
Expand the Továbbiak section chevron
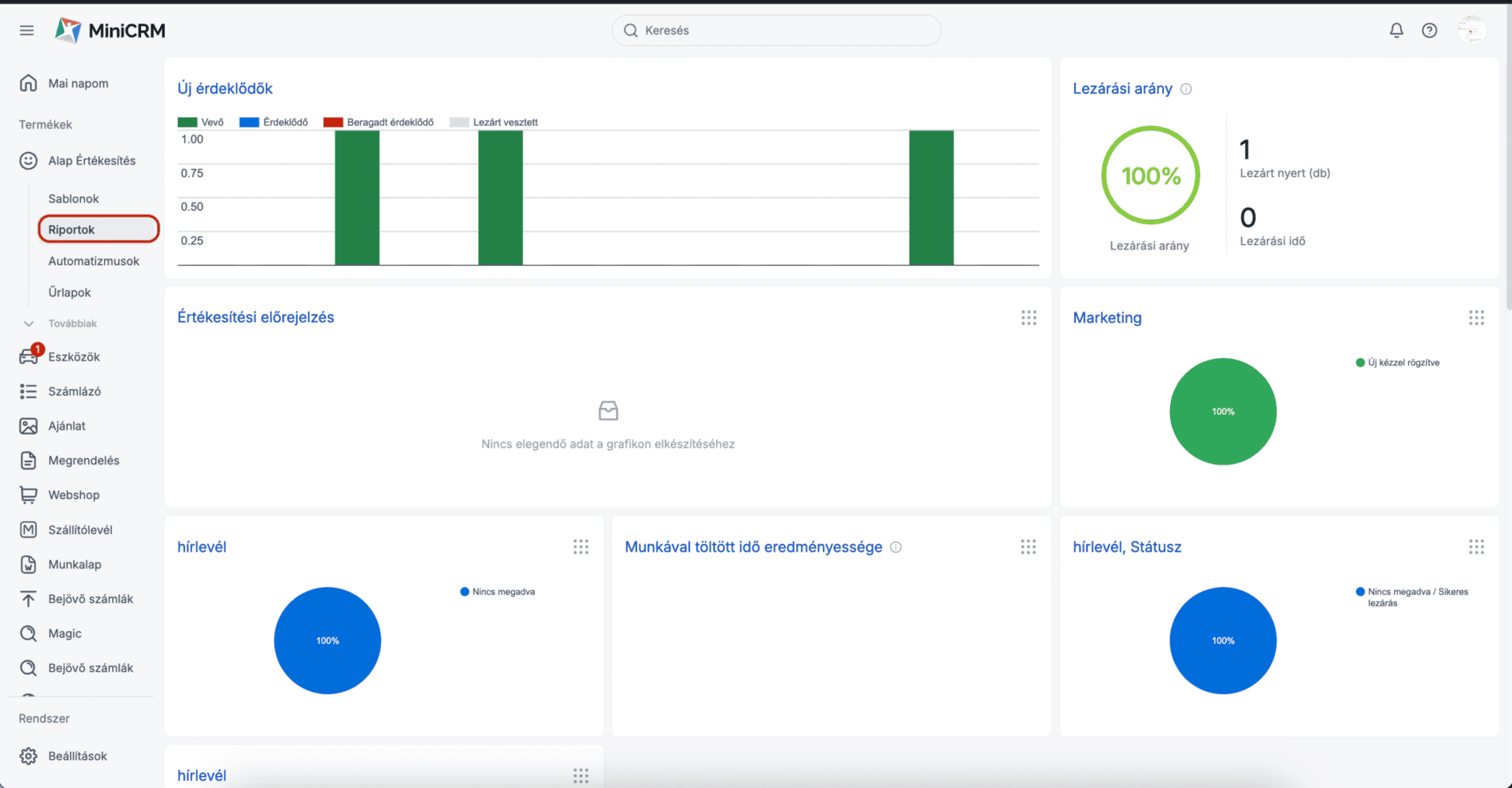pyautogui.click(x=29, y=324)
